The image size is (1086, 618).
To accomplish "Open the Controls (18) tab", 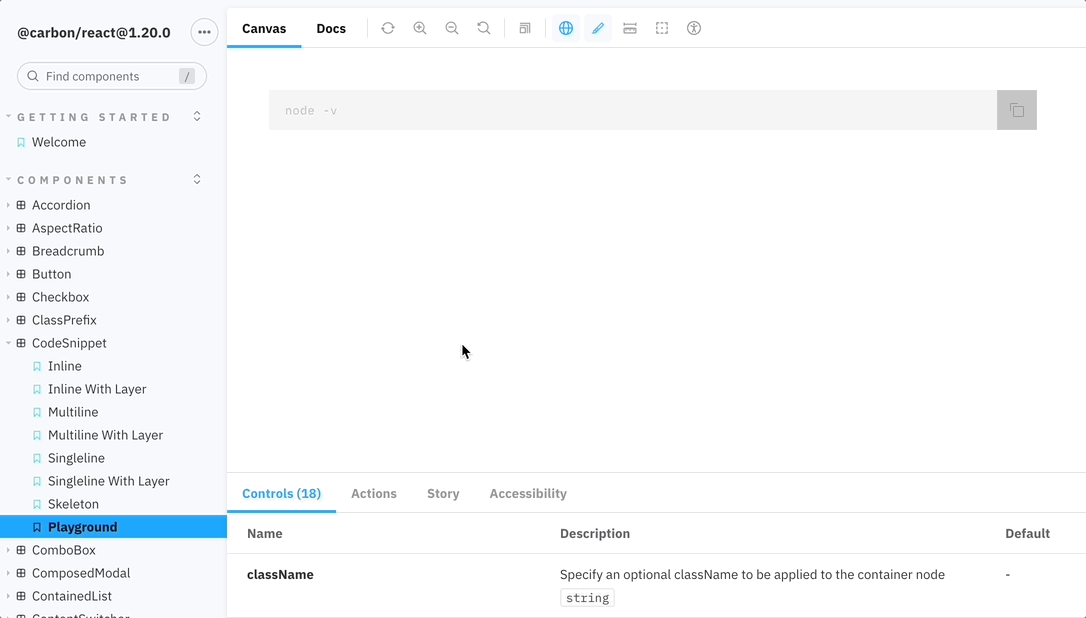I will click(281, 493).
